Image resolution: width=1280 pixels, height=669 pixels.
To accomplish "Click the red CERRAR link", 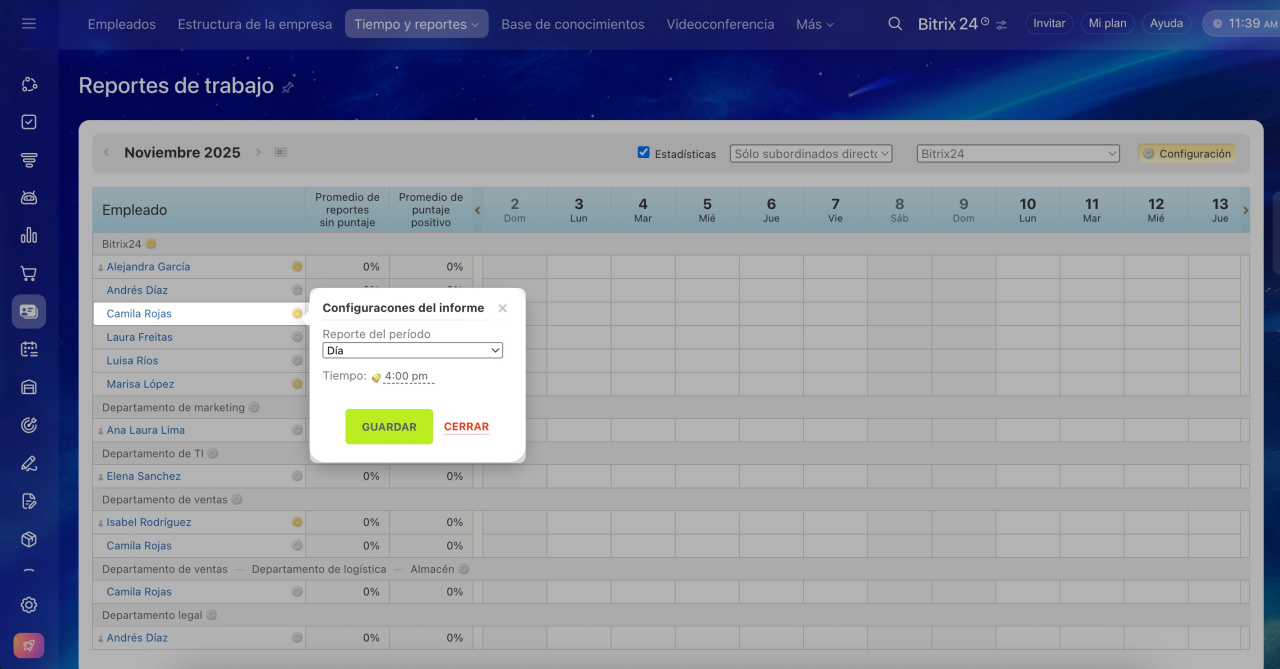I will 466,427.
